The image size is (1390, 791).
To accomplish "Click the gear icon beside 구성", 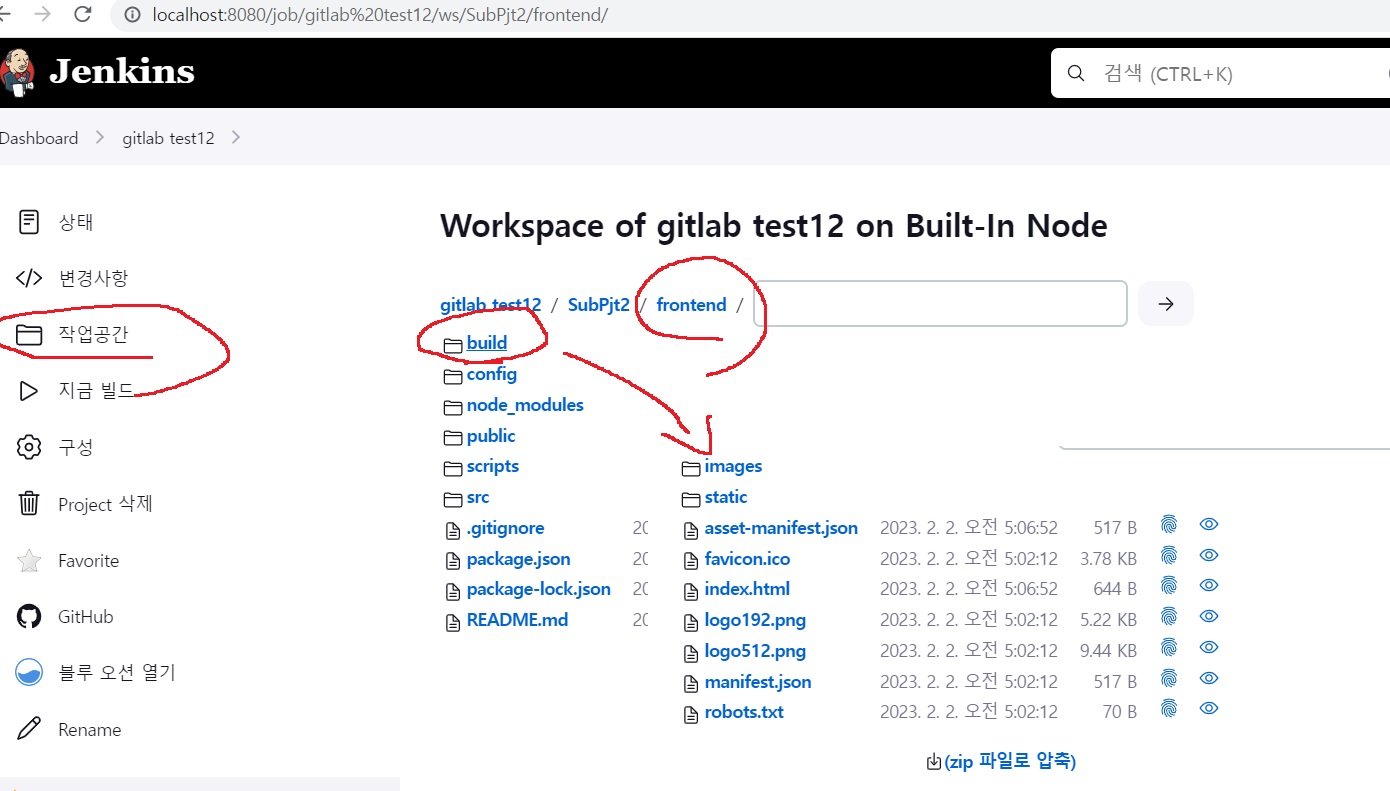I will coord(30,447).
